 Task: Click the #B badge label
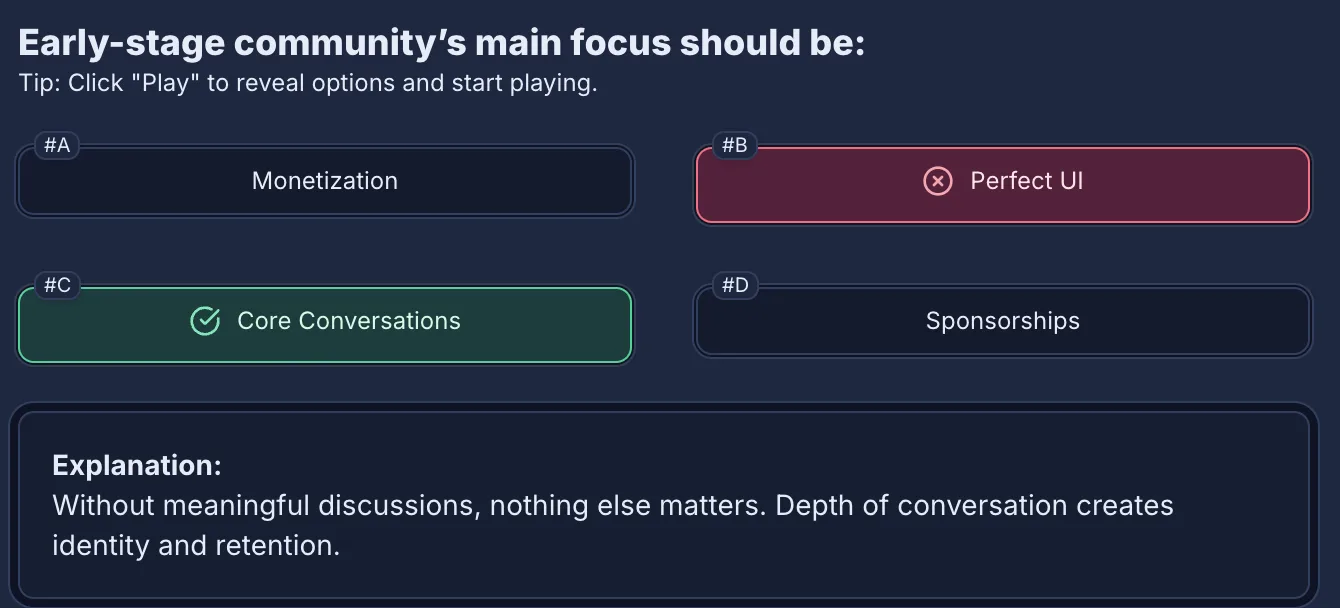pos(735,145)
